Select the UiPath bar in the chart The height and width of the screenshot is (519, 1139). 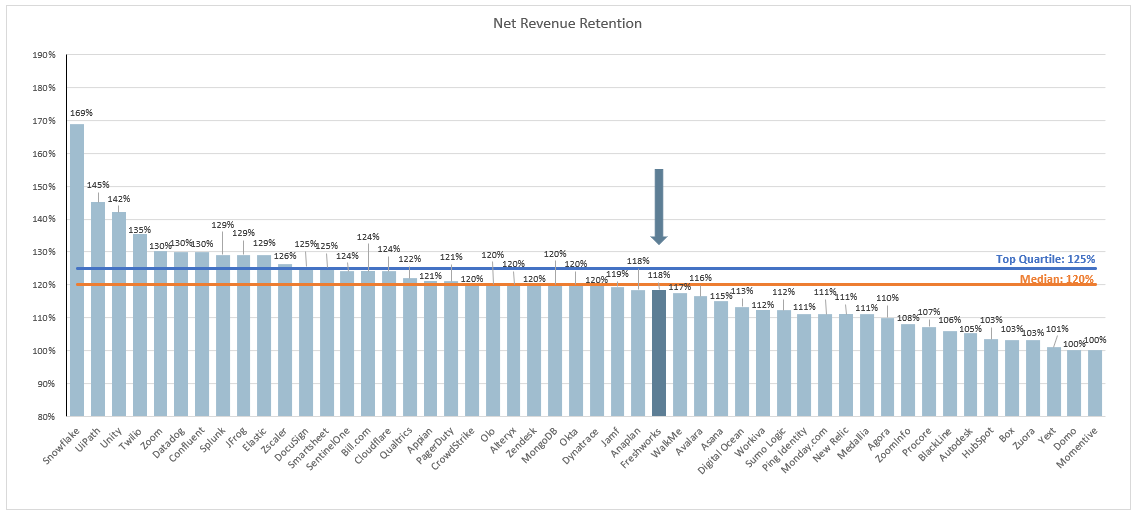(97, 309)
